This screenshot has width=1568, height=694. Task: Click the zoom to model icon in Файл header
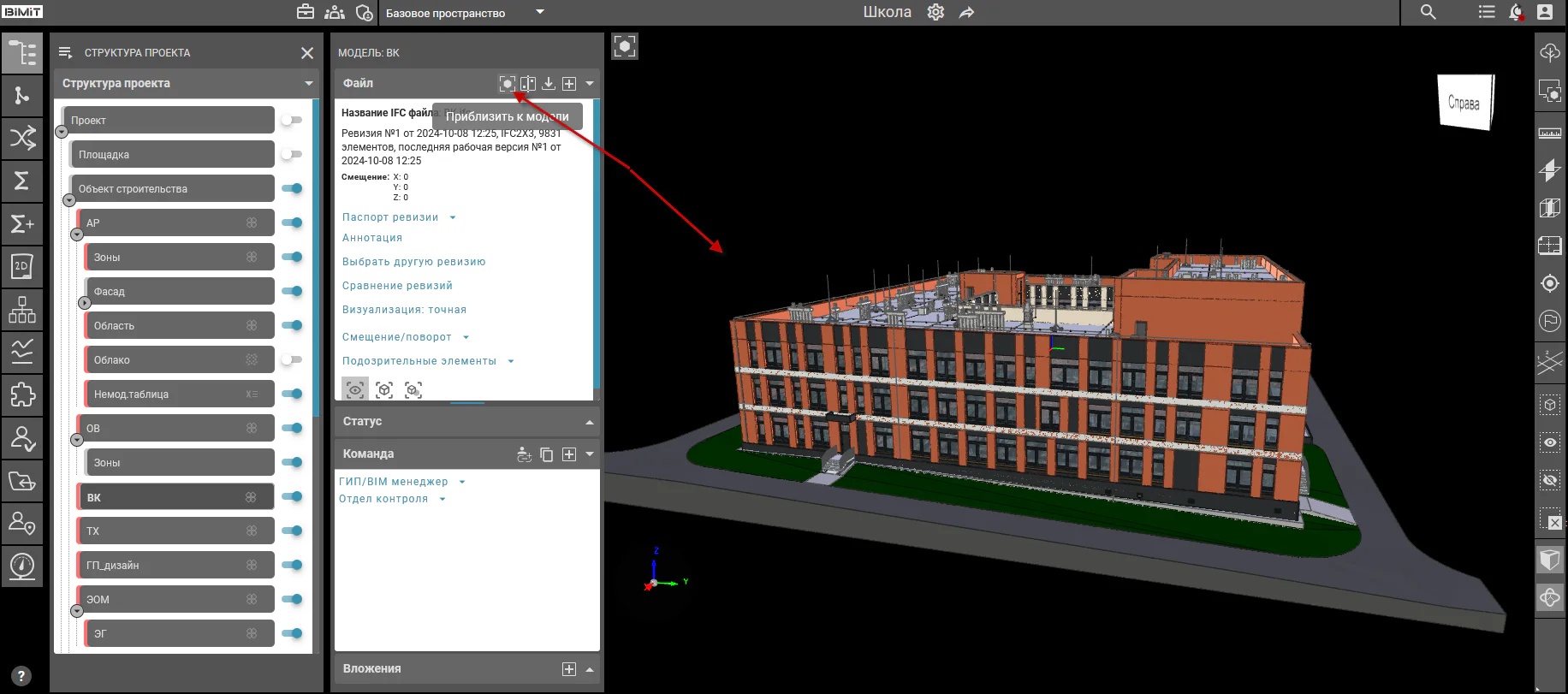[x=508, y=83]
